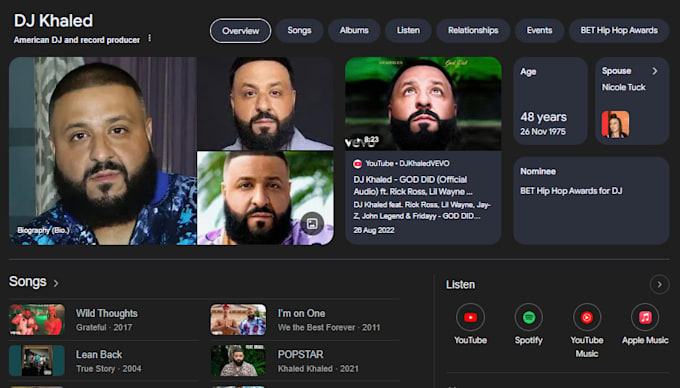Screen dimensions: 680x388
Task: Click the POPSTAR song thumbnail
Action: tap(238, 360)
